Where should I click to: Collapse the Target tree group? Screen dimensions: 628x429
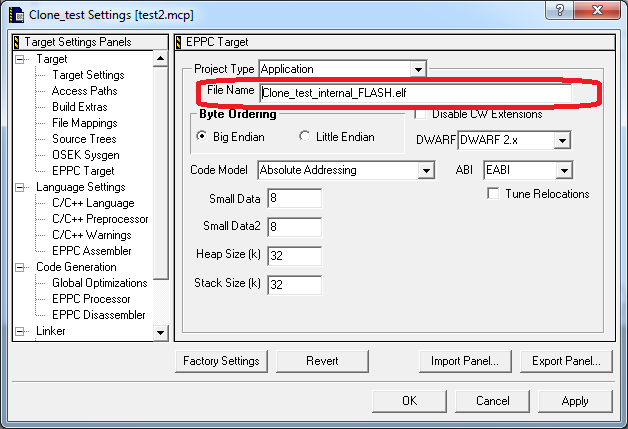(x=20, y=59)
